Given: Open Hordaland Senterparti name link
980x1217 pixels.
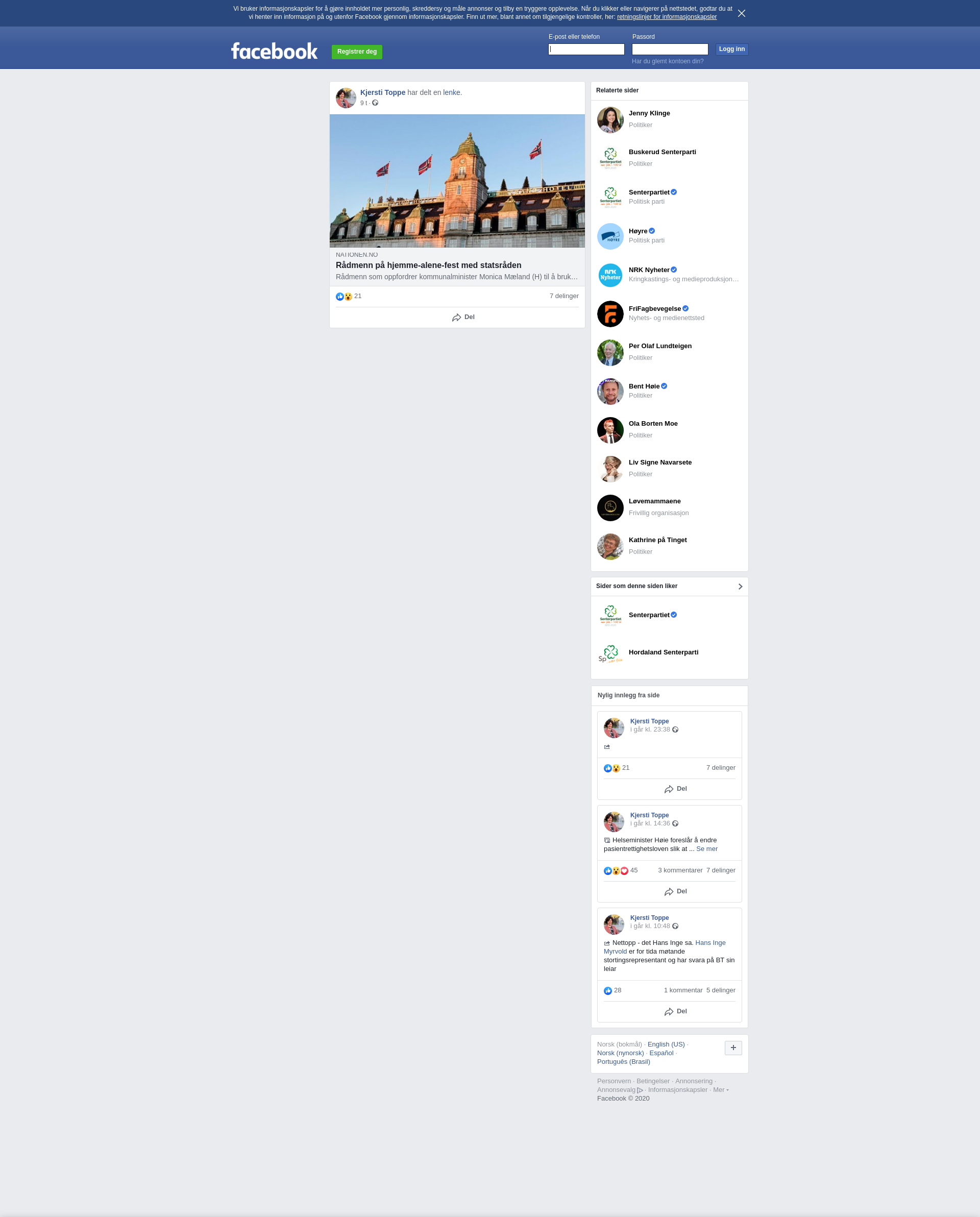Looking at the screenshot, I should pyautogui.click(x=664, y=652).
